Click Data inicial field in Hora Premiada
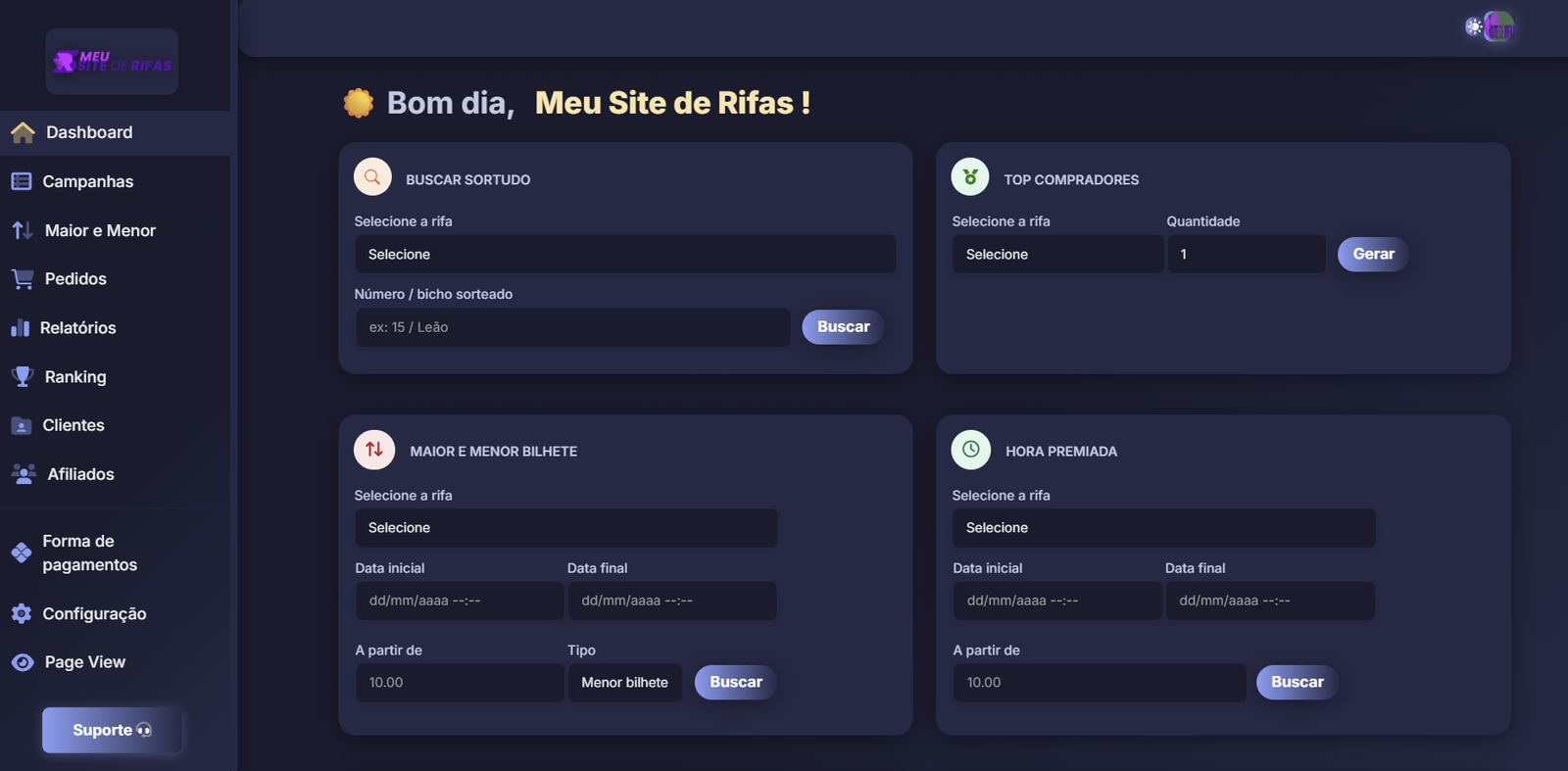Viewport: 1568px width, 771px height. (1057, 601)
